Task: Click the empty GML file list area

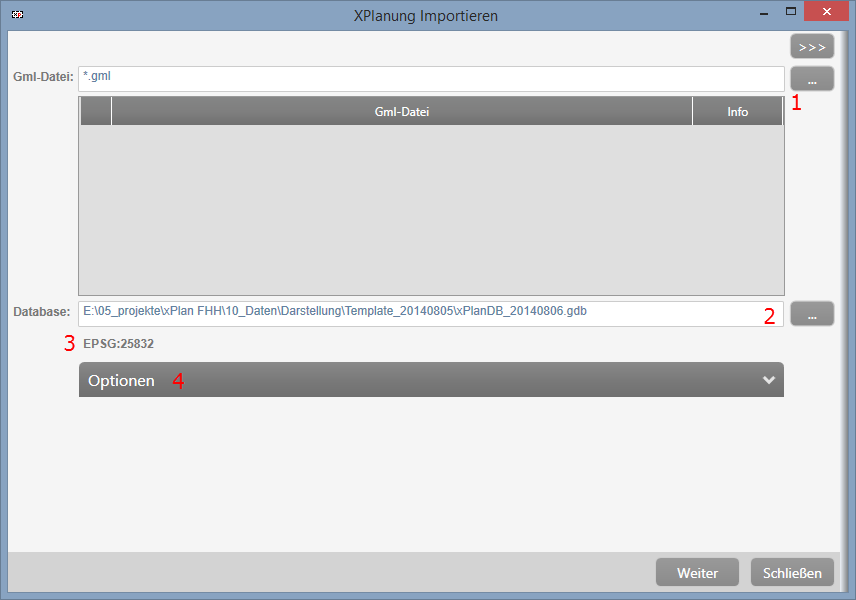Action: pos(430,210)
